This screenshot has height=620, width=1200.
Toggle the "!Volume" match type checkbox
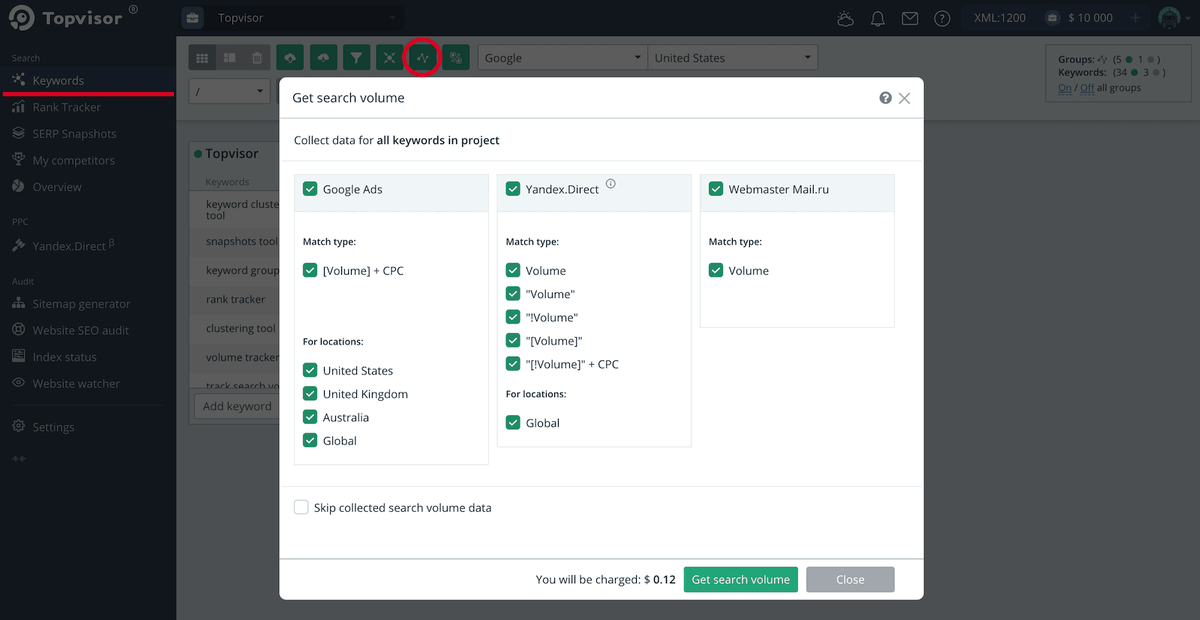[x=513, y=317]
